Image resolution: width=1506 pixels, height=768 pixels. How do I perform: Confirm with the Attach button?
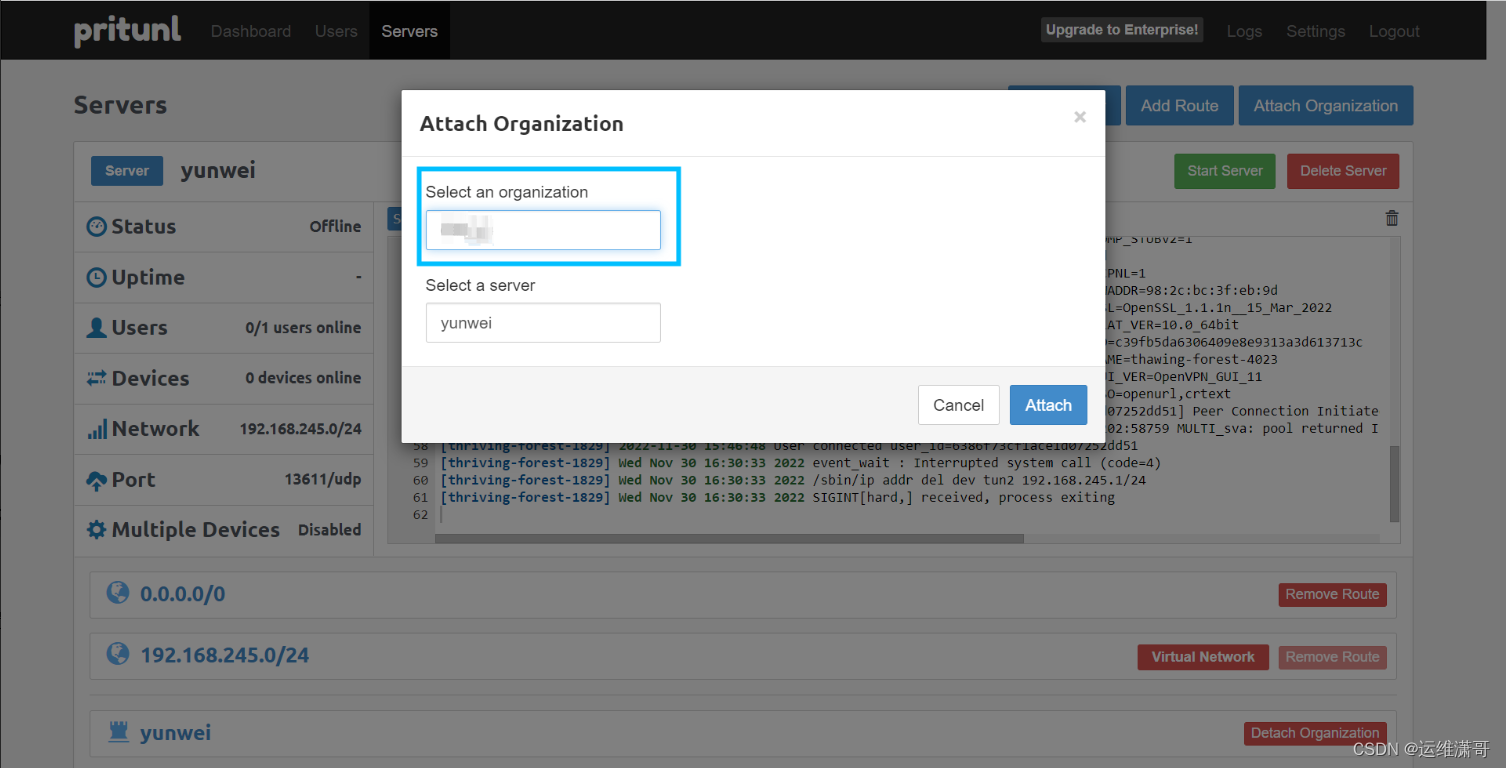point(1048,405)
